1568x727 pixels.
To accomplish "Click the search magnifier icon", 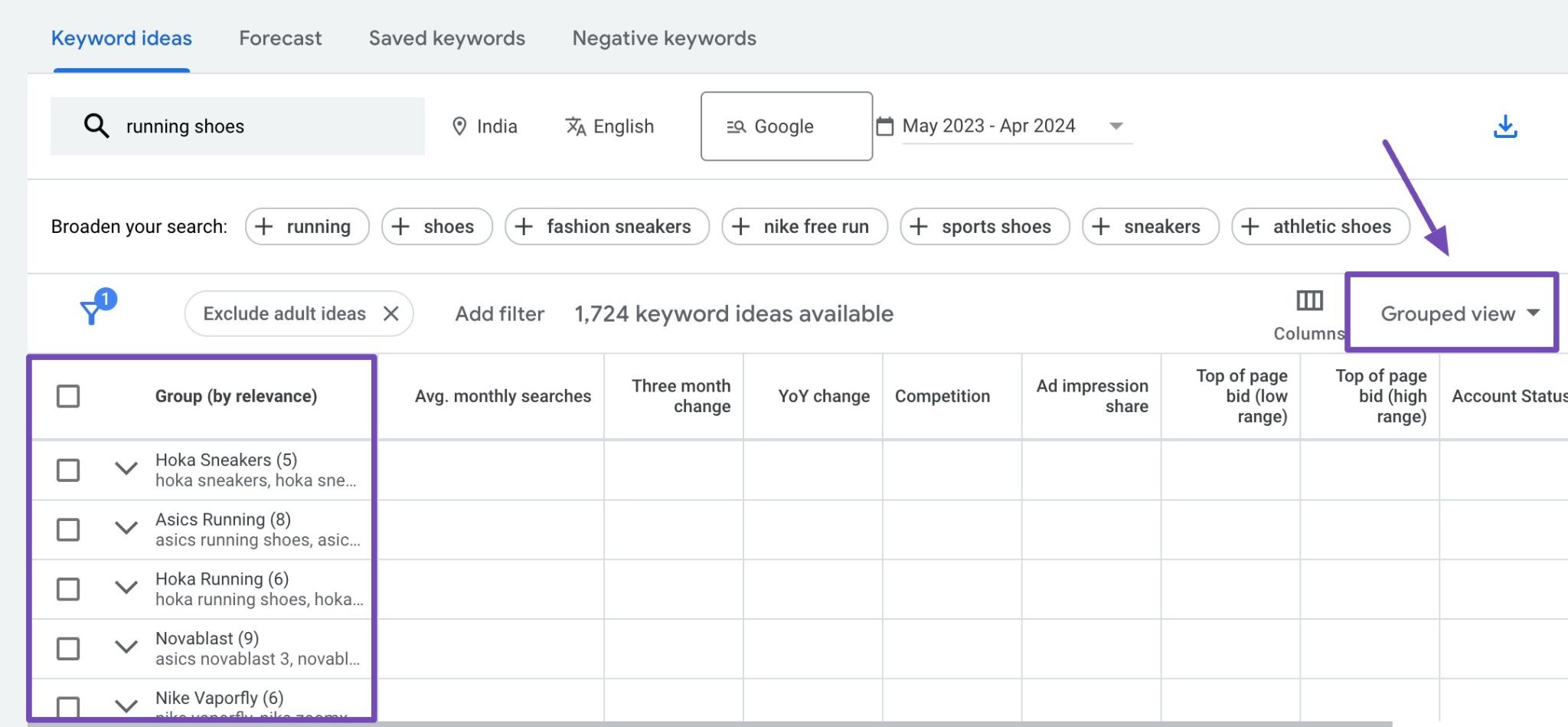I will pyautogui.click(x=96, y=126).
